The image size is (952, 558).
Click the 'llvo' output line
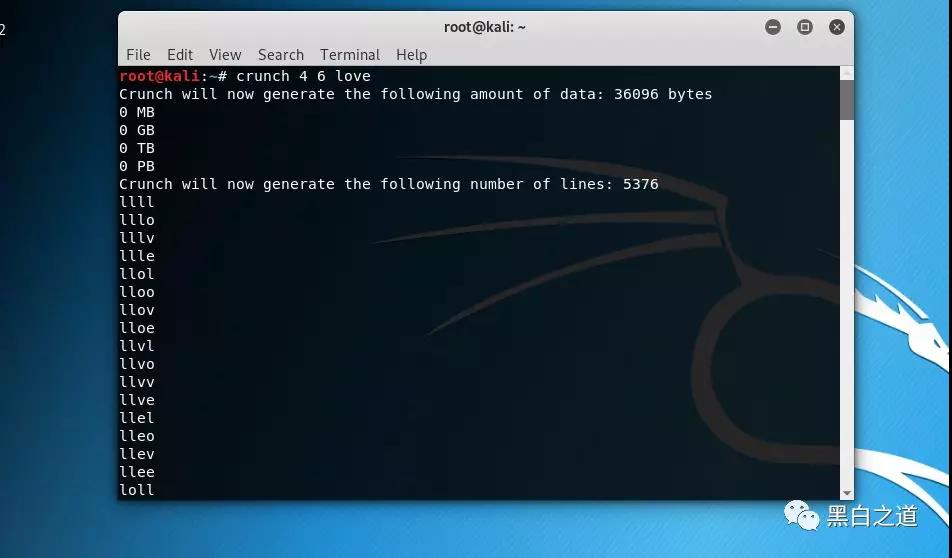(137, 364)
